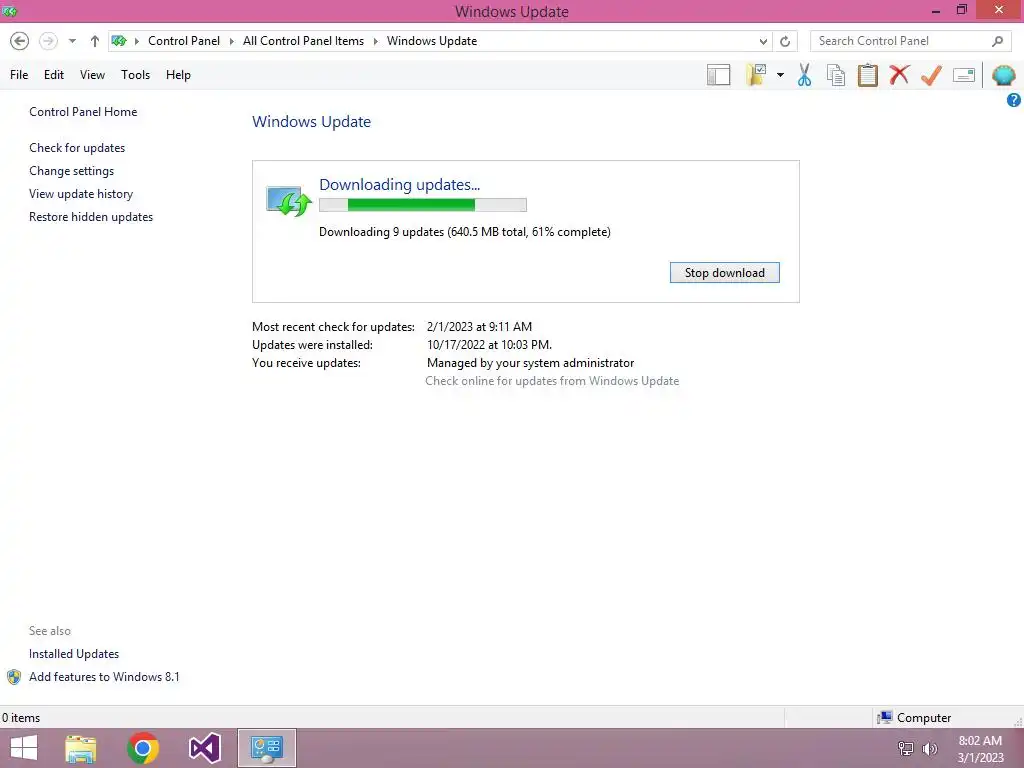The width and height of the screenshot is (1024, 768).
Task: Click Check online for updates from Windows Update
Action: click(x=552, y=381)
